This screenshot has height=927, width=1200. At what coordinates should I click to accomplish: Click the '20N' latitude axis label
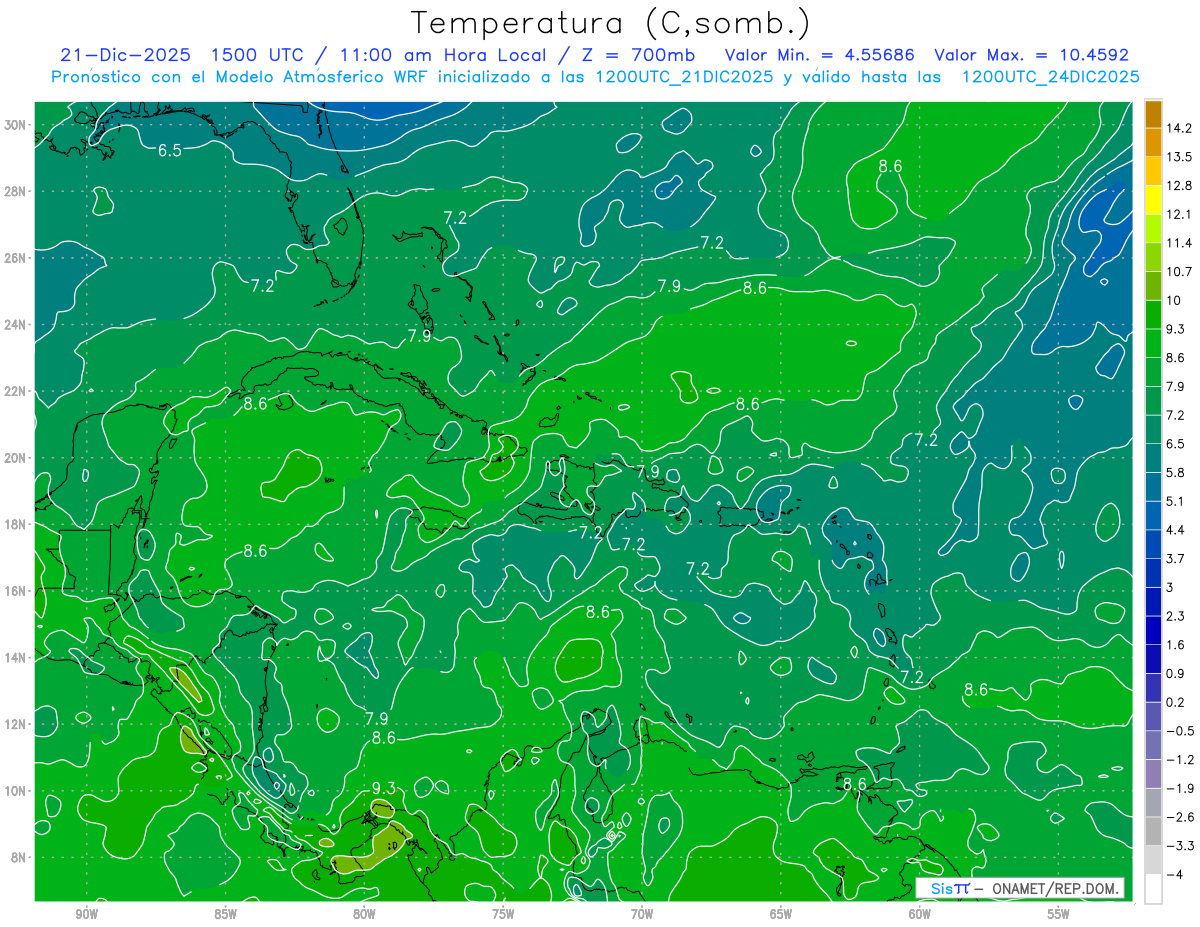click(17, 458)
